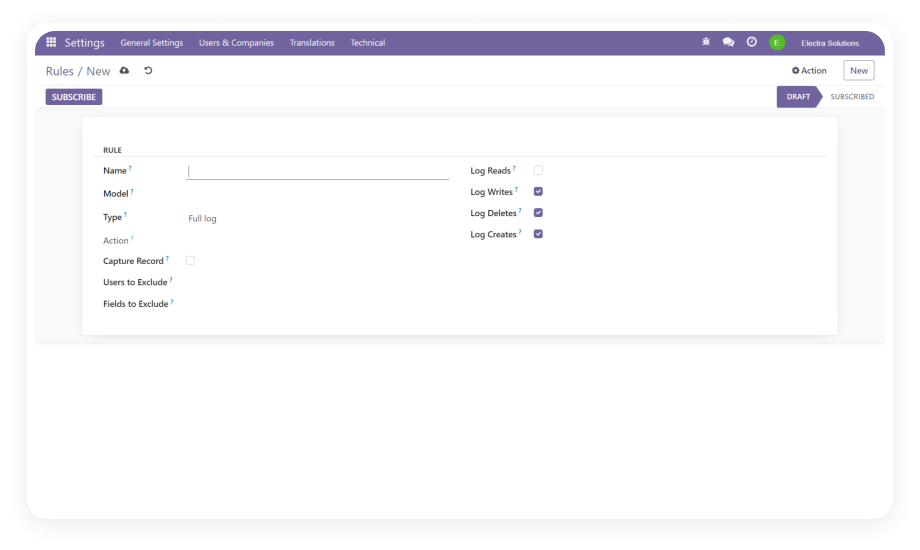Click into the Name input field
Image resolution: width=920 pixels, height=550 pixels.
pos(317,171)
